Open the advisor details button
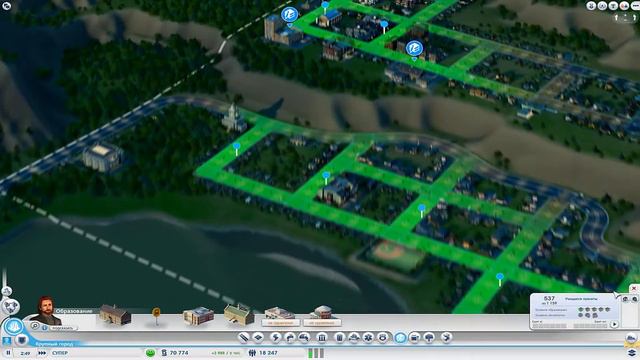This screenshot has height=360, width=640. coord(63,328)
